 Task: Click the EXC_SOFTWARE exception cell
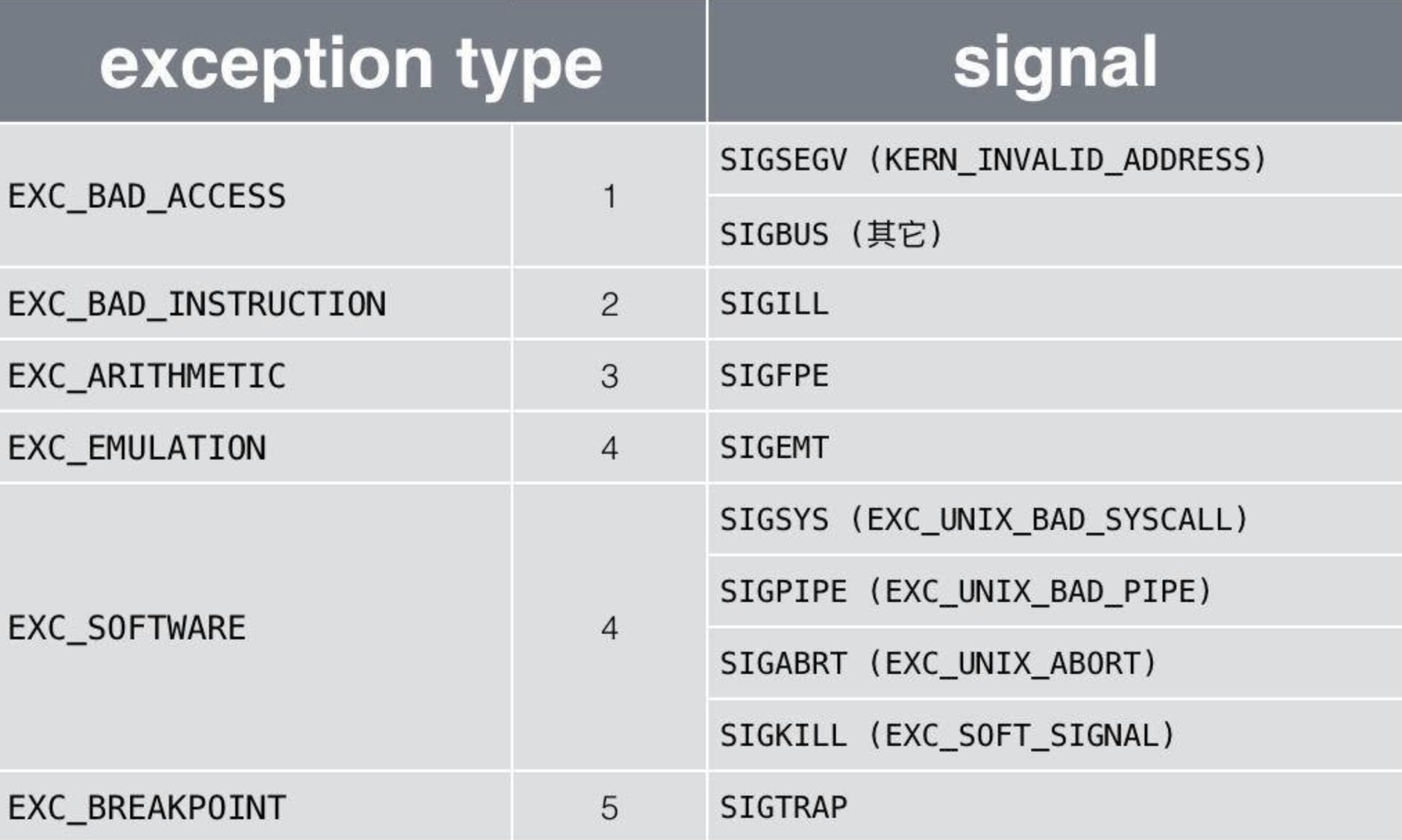tap(127, 628)
